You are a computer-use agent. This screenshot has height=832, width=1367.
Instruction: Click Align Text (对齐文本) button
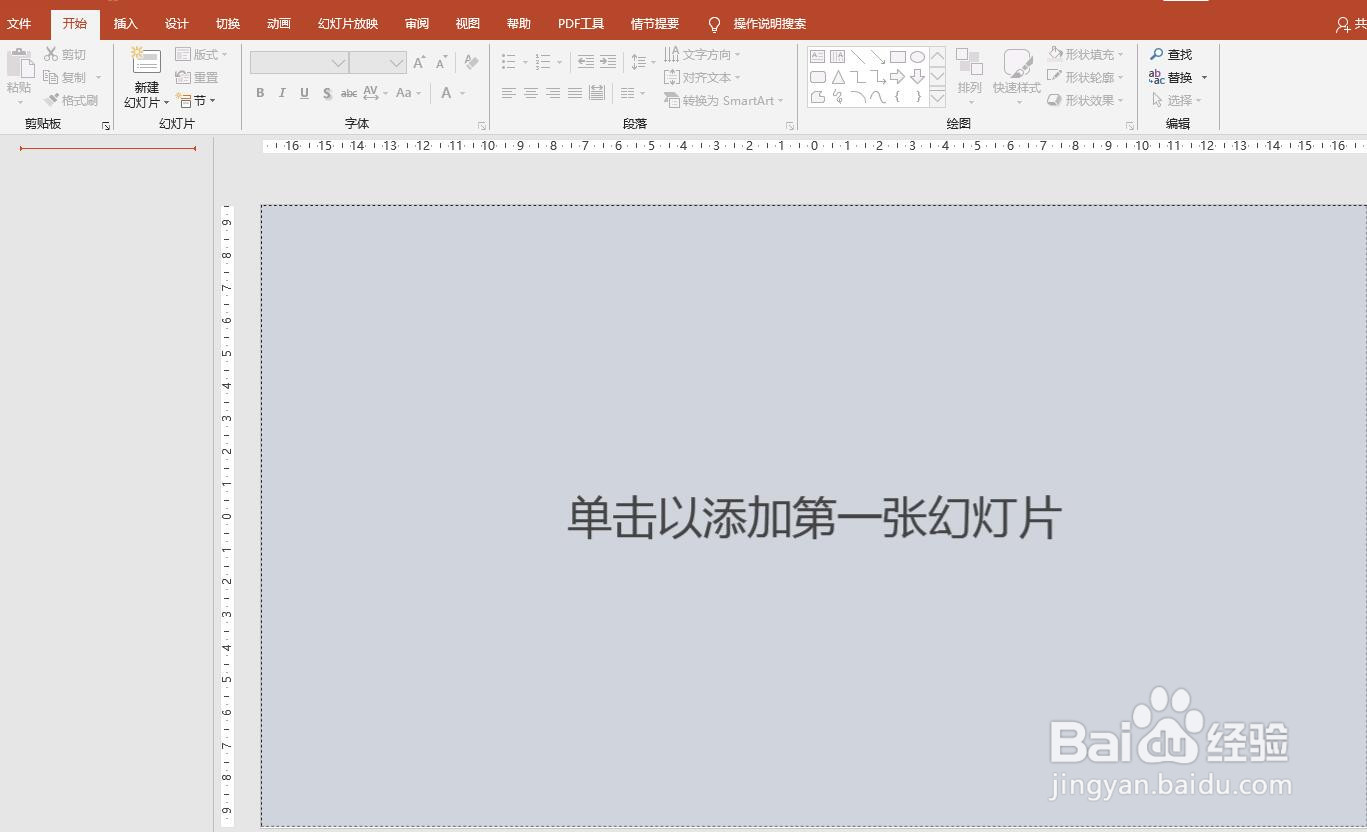[703, 77]
